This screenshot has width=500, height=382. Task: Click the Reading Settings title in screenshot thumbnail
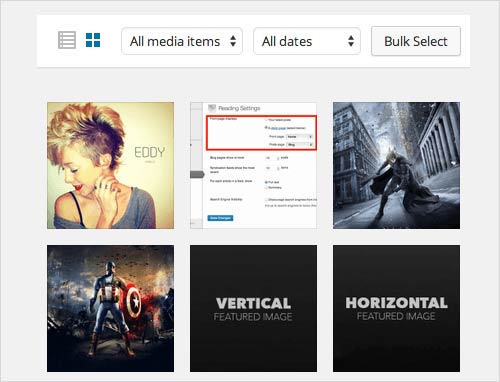239,108
